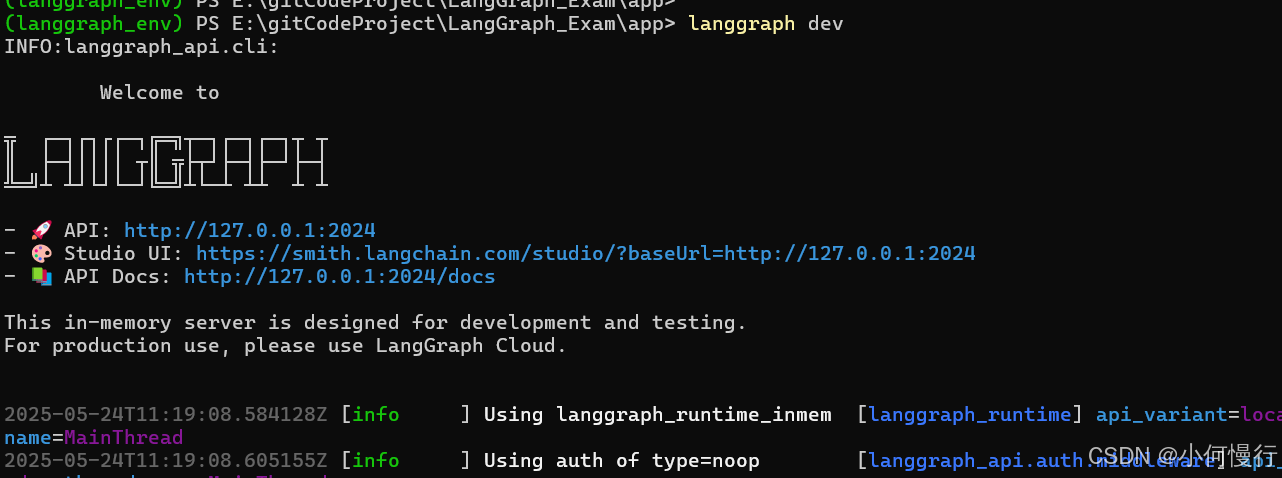
Task: Click the palette emoji before Studio UI
Action: click(41, 253)
